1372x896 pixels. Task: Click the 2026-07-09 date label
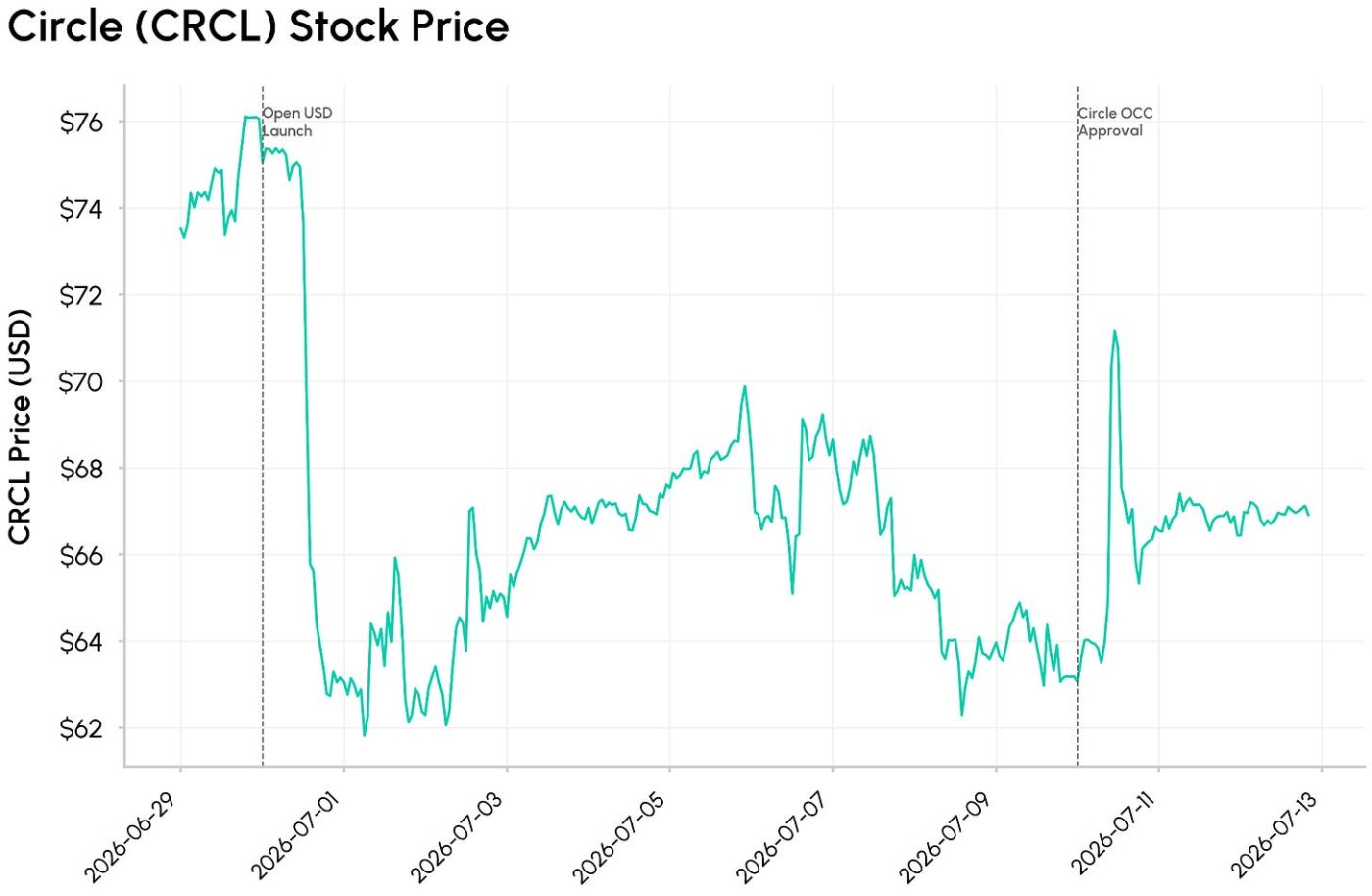coord(945,836)
